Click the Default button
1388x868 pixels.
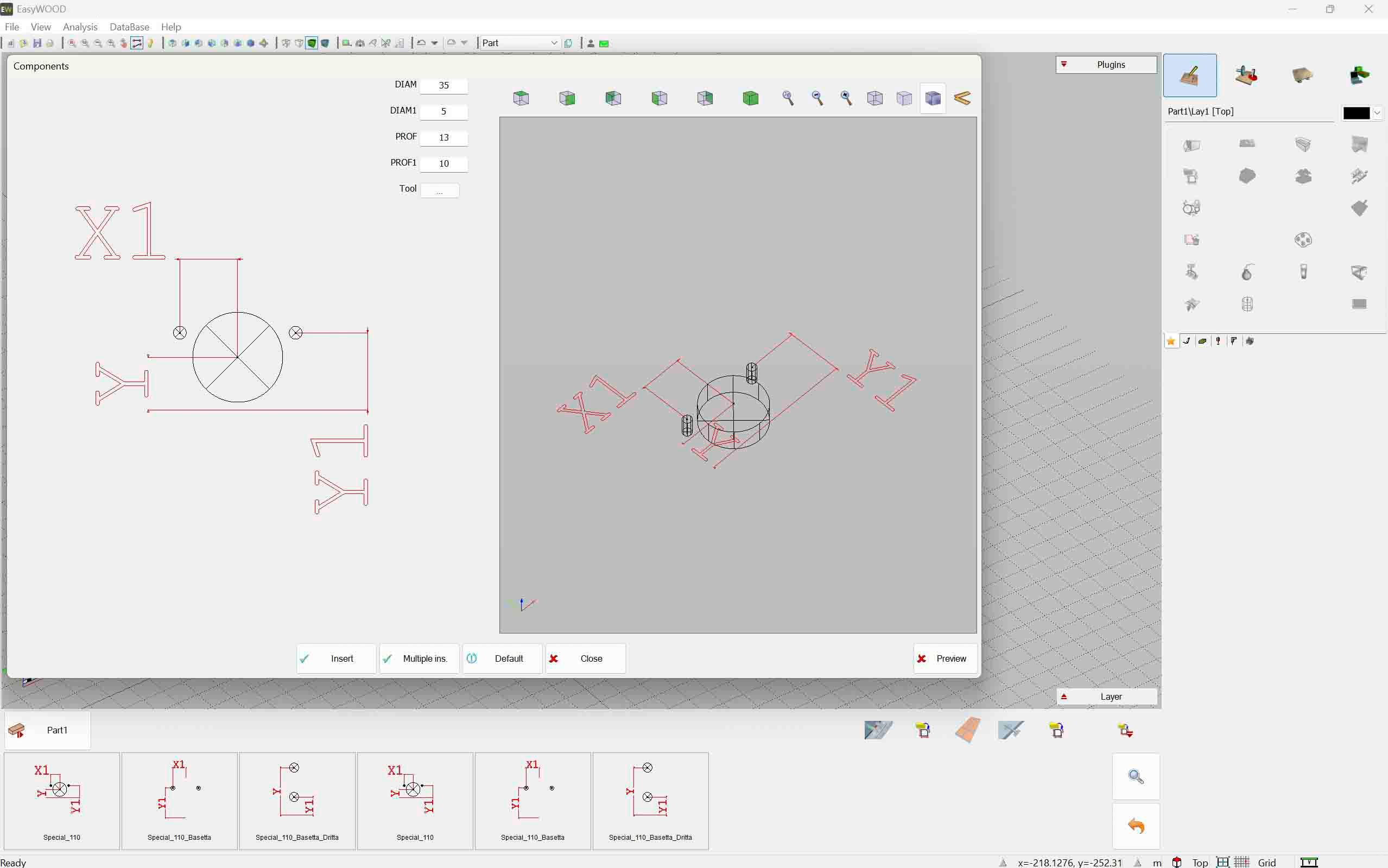tap(502, 658)
